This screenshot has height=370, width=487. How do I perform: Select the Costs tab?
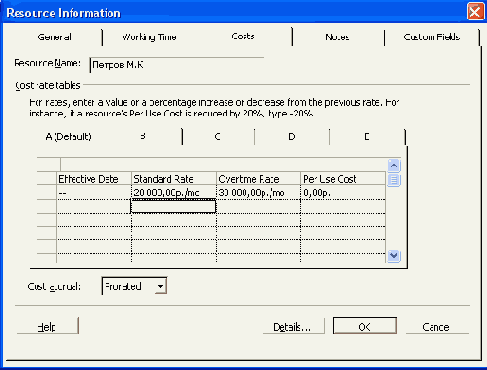click(x=243, y=36)
